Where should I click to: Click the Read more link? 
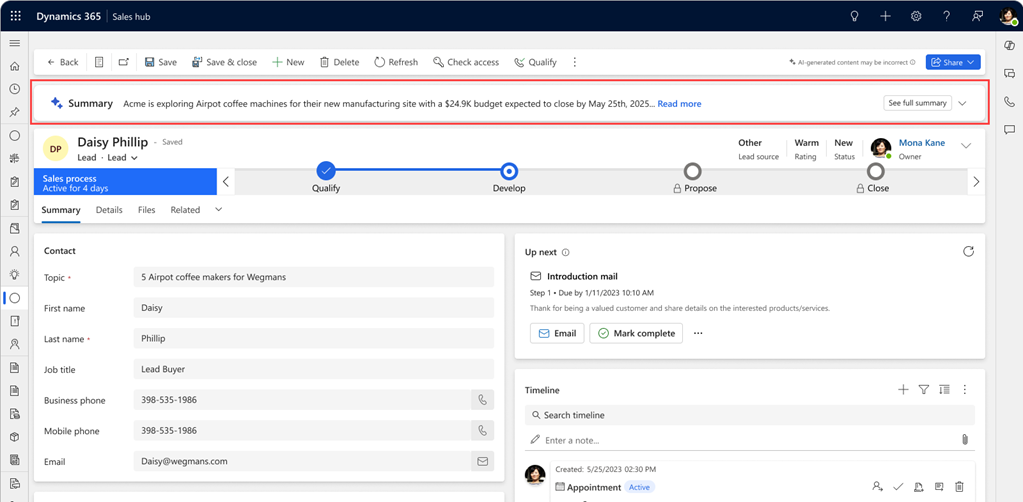tap(679, 104)
